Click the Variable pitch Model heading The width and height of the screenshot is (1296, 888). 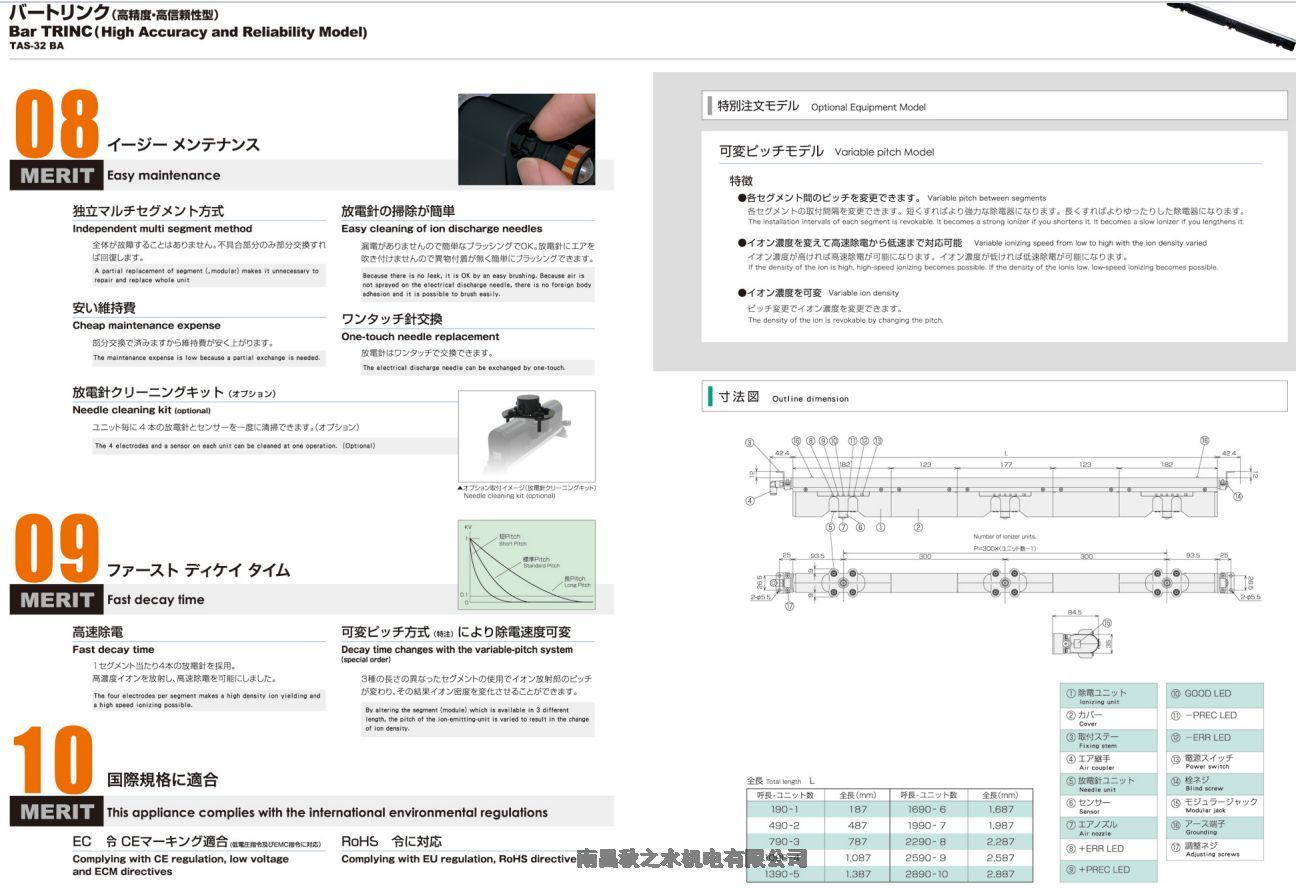coord(826,152)
